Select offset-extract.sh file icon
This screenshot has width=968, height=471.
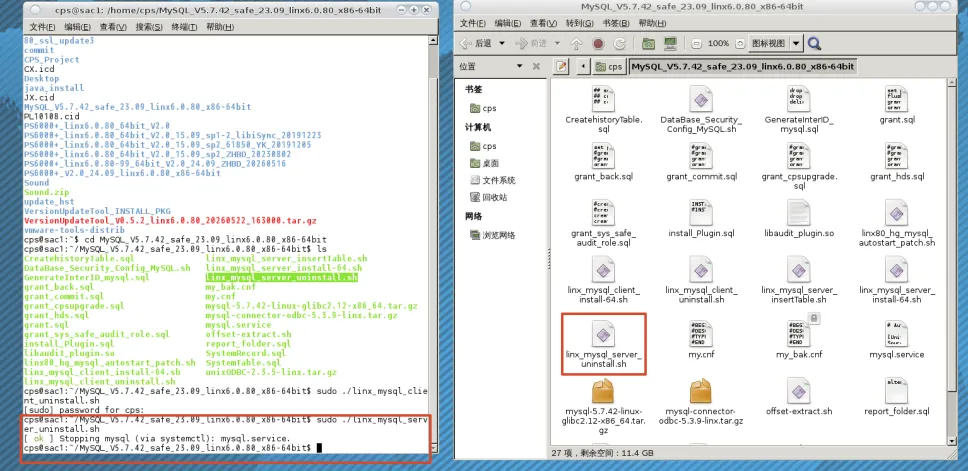pos(799,390)
